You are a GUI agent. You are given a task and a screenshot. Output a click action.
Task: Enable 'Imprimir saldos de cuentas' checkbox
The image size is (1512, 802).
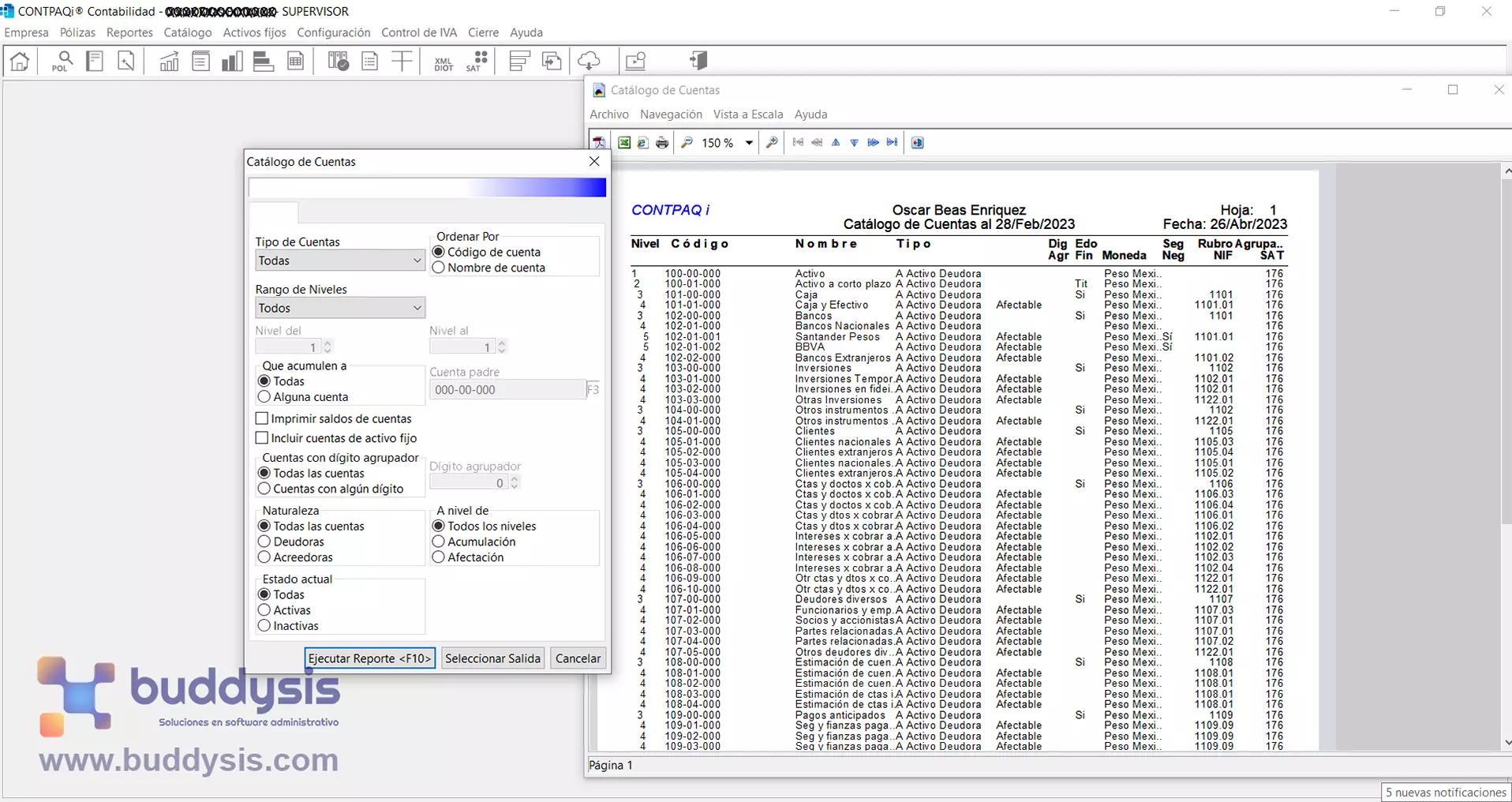pyautogui.click(x=262, y=418)
